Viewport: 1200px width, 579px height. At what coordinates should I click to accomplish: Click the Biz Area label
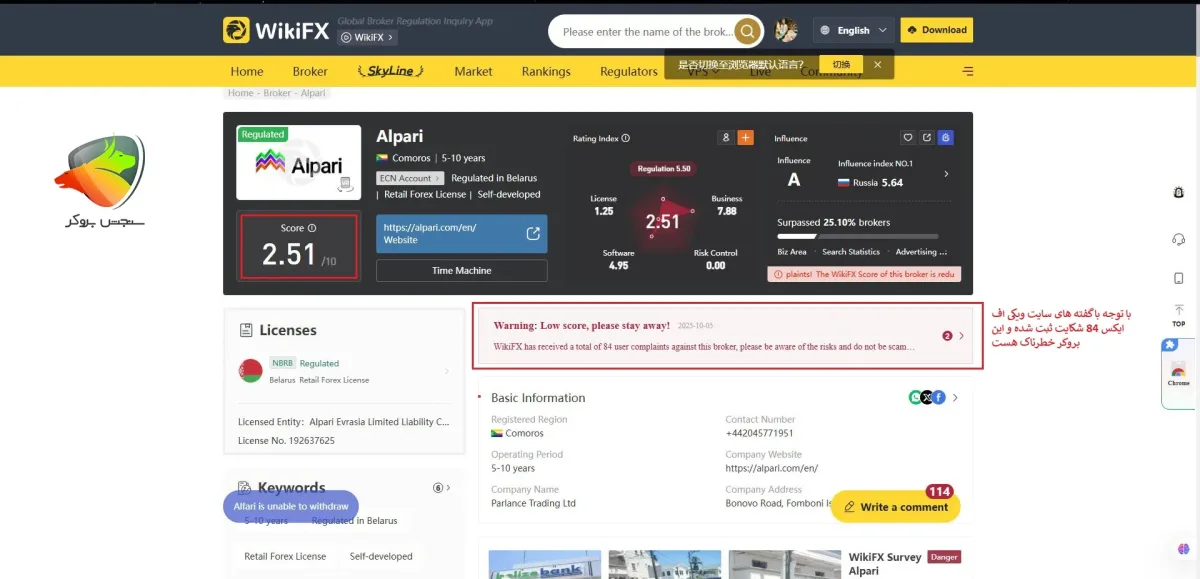coord(792,252)
